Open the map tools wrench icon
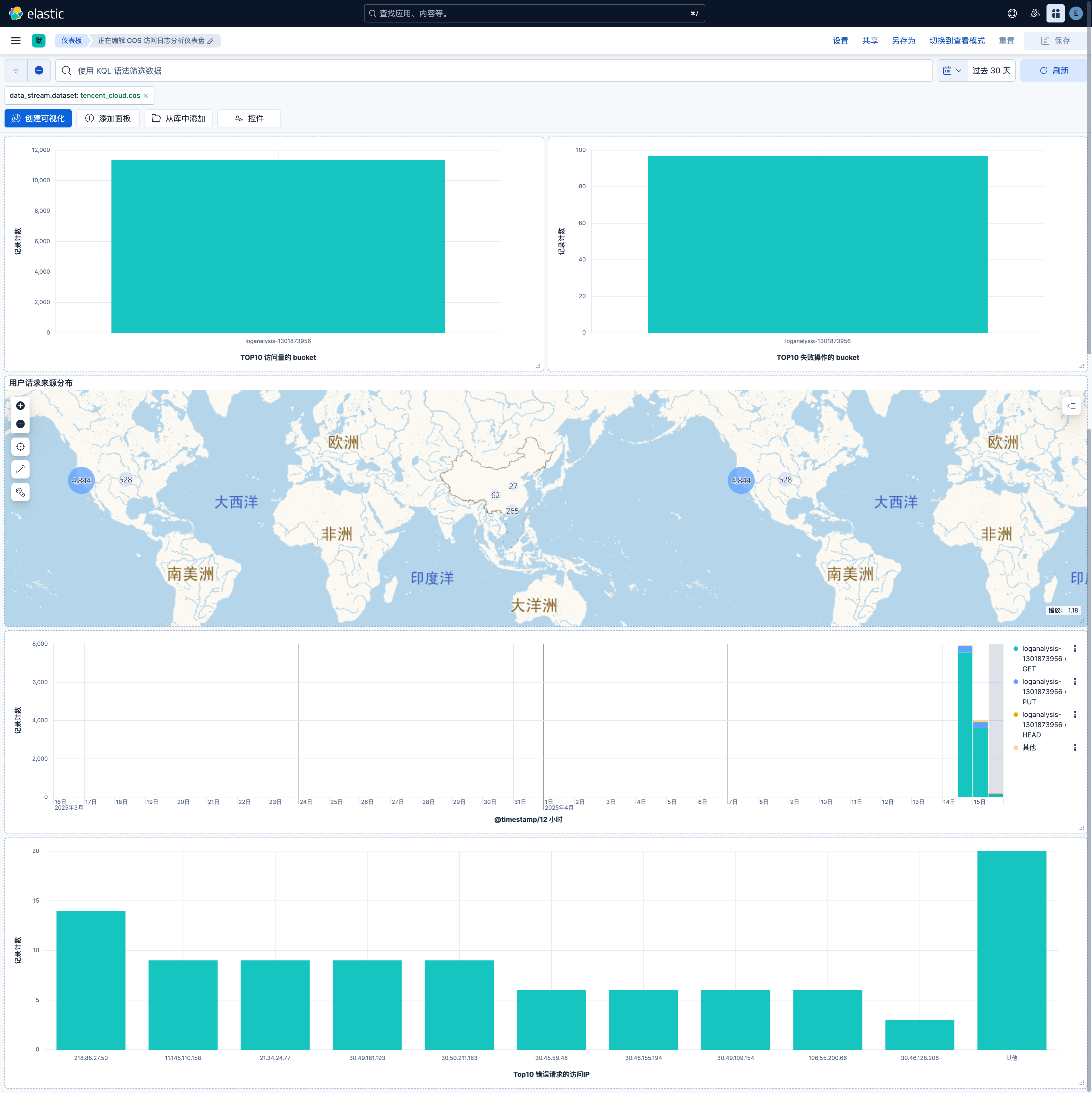The height and width of the screenshot is (1093, 1092). [20, 492]
